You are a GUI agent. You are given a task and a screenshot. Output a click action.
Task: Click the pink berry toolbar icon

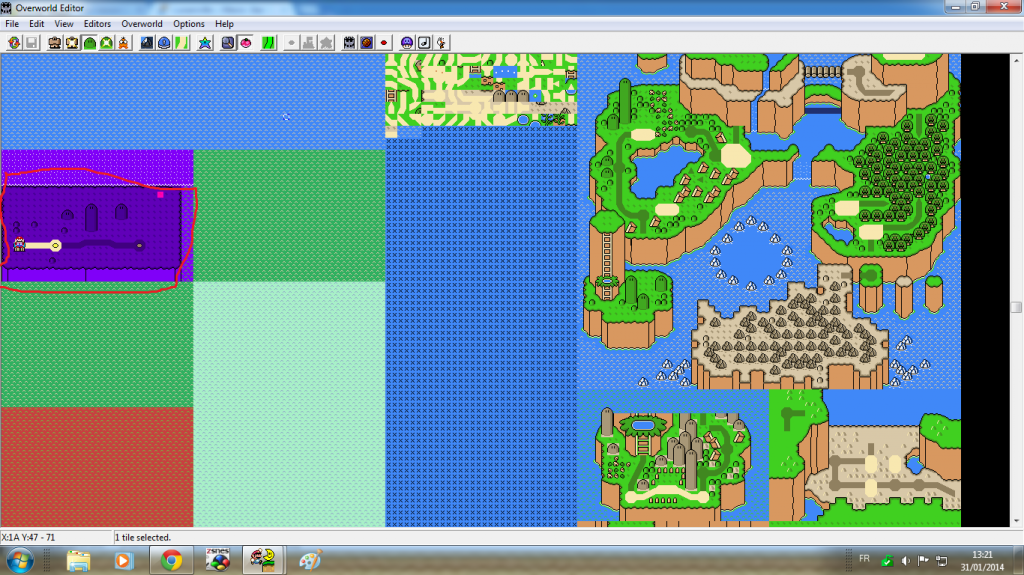[x=246, y=43]
